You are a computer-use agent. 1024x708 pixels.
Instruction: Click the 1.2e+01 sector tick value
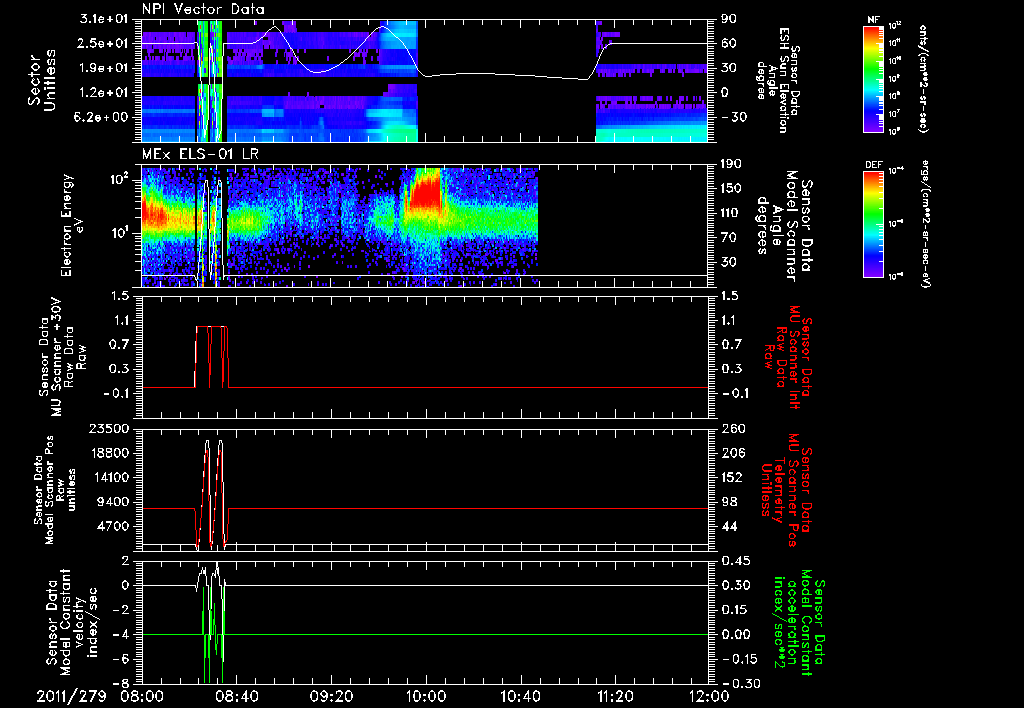click(x=102, y=93)
